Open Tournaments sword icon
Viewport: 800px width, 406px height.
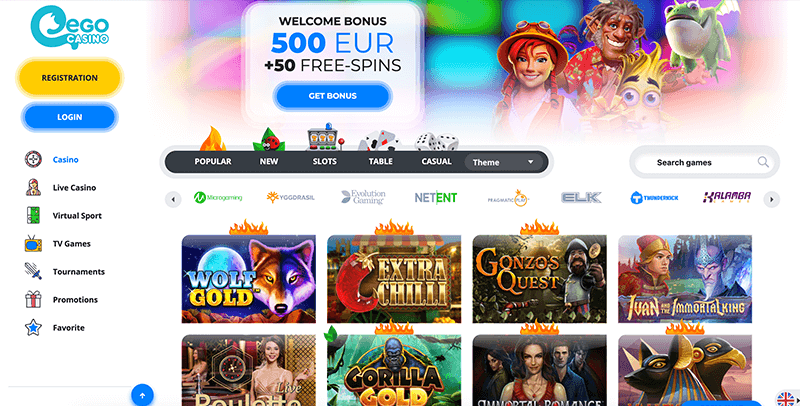[33, 271]
